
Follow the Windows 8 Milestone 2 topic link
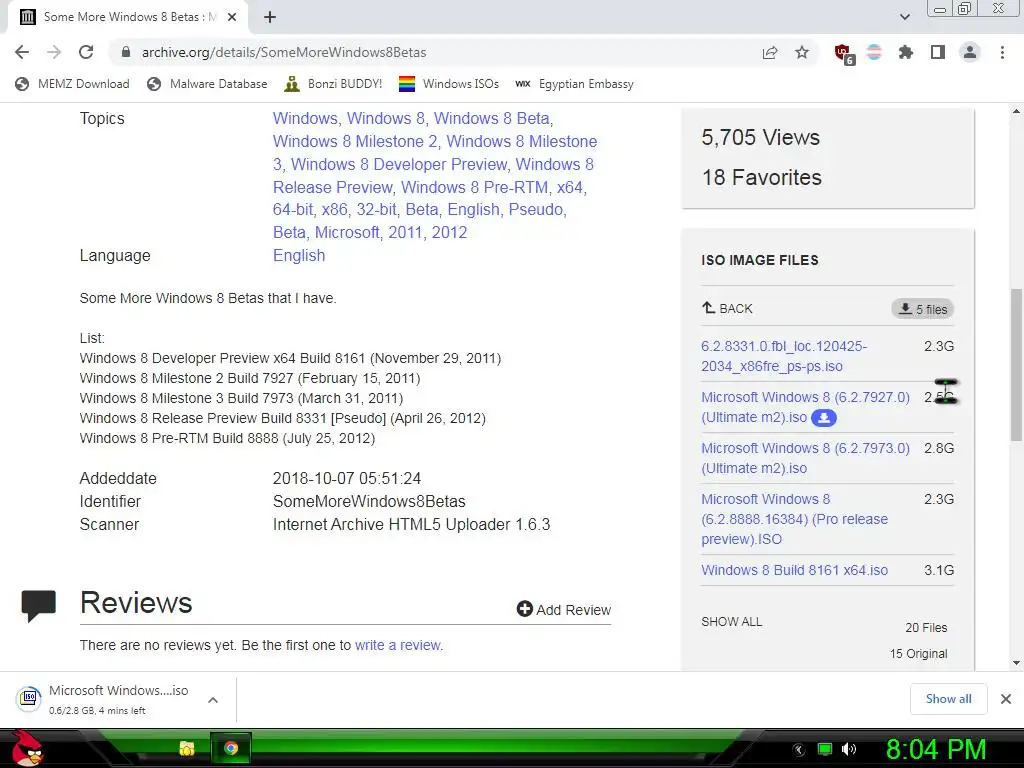[355, 141]
